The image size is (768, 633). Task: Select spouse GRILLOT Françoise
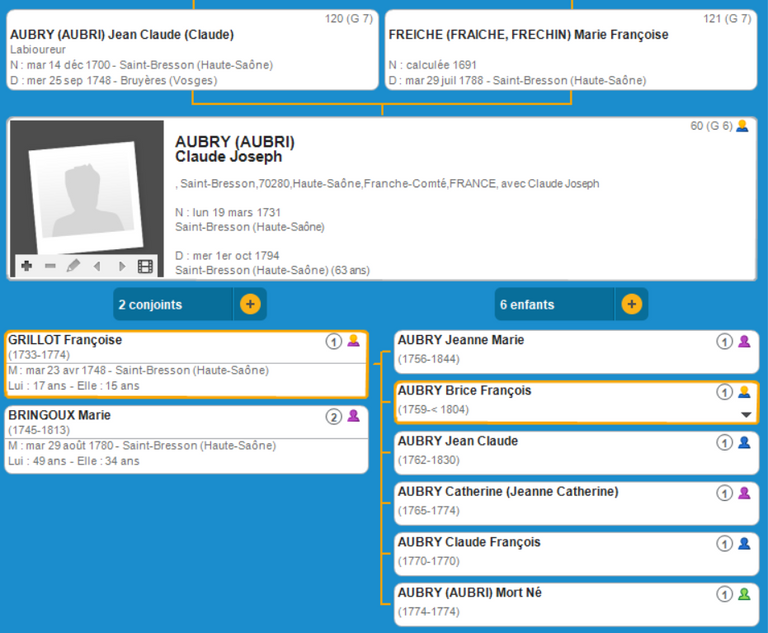[x=160, y=364]
